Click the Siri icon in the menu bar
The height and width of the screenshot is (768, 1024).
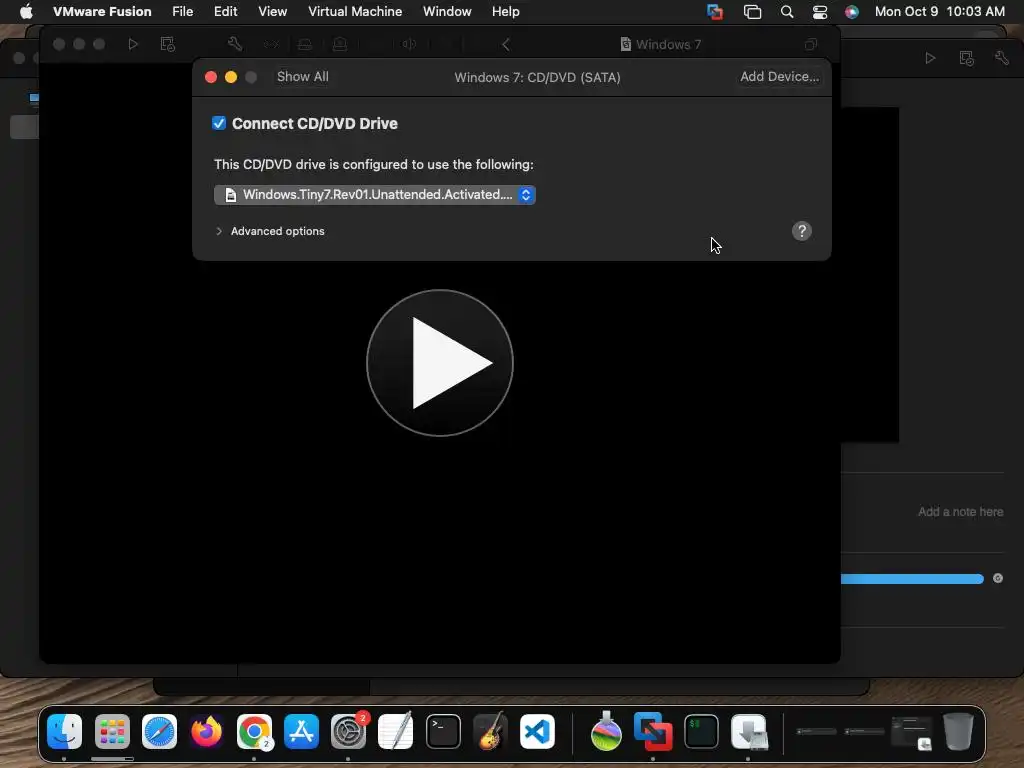click(852, 12)
